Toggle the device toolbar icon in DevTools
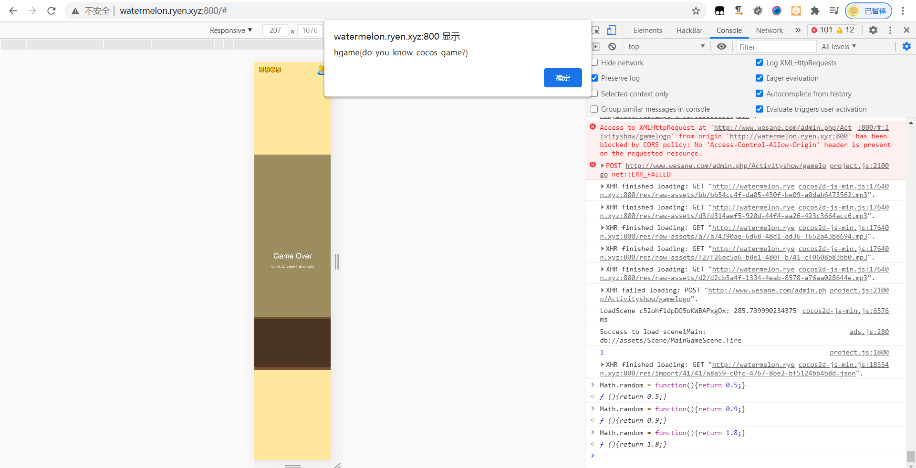916x468 pixels. (611, 30)
